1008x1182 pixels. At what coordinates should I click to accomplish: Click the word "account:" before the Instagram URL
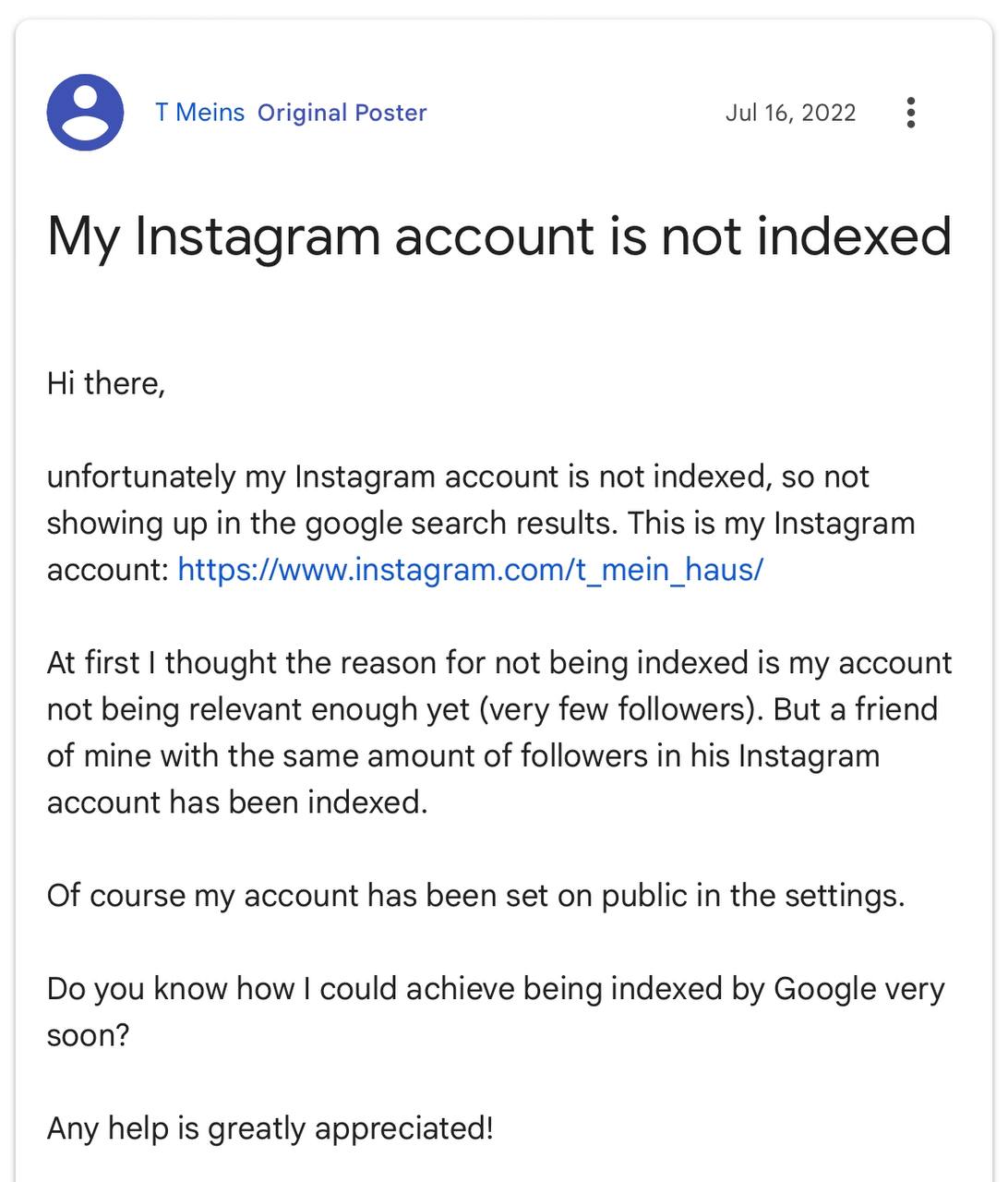(107, 569)
